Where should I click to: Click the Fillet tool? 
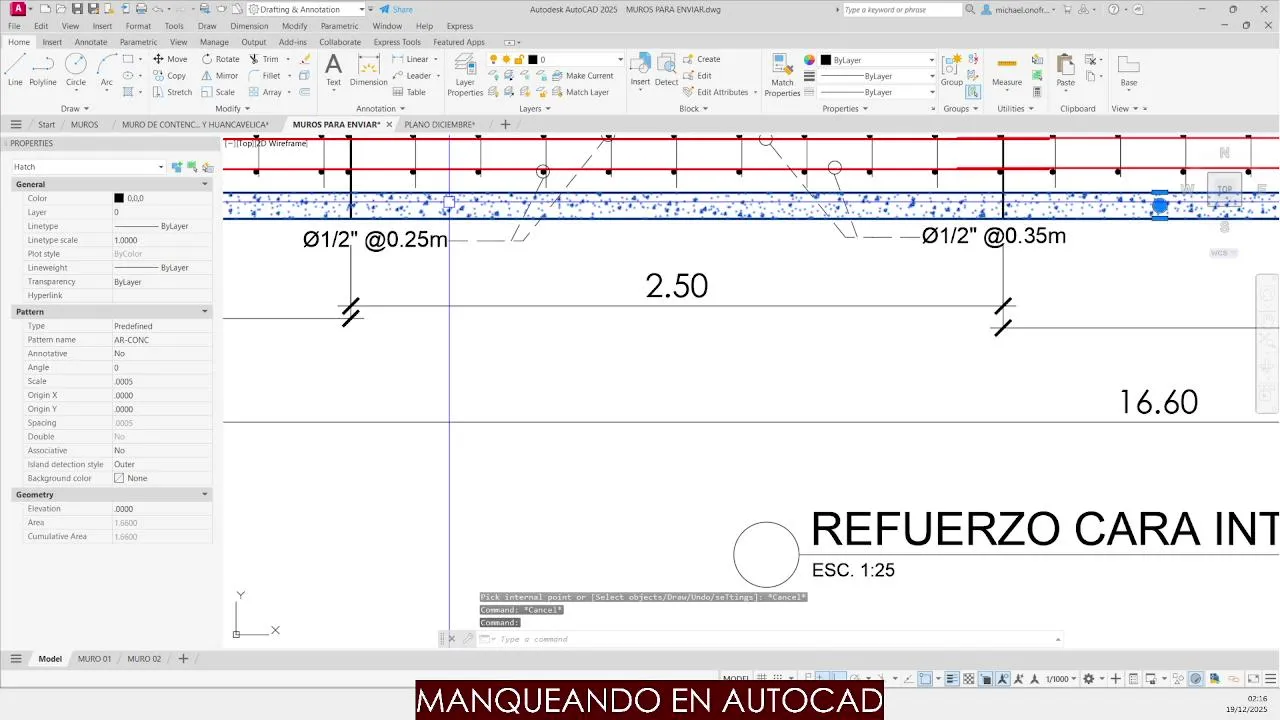(265, 75)
